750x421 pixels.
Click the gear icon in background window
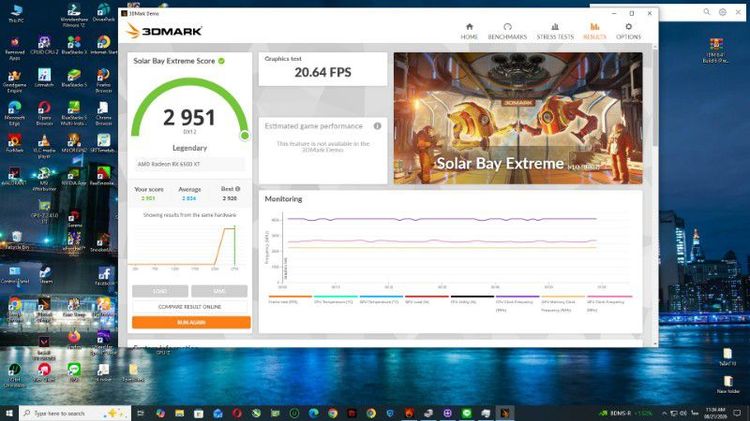pyautogui.click(x=723, y=12)
